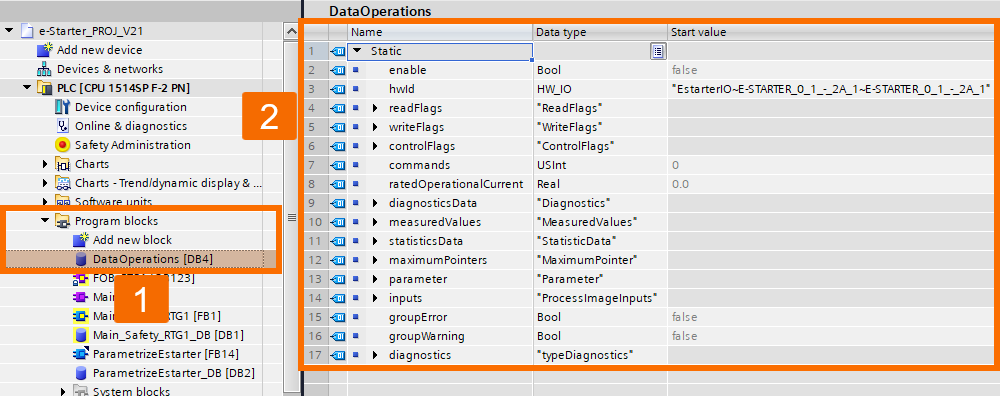Screen dimensions: 1000x396
Task: Click the Online & diagnostics icon
Action: (x=62, y=126)
